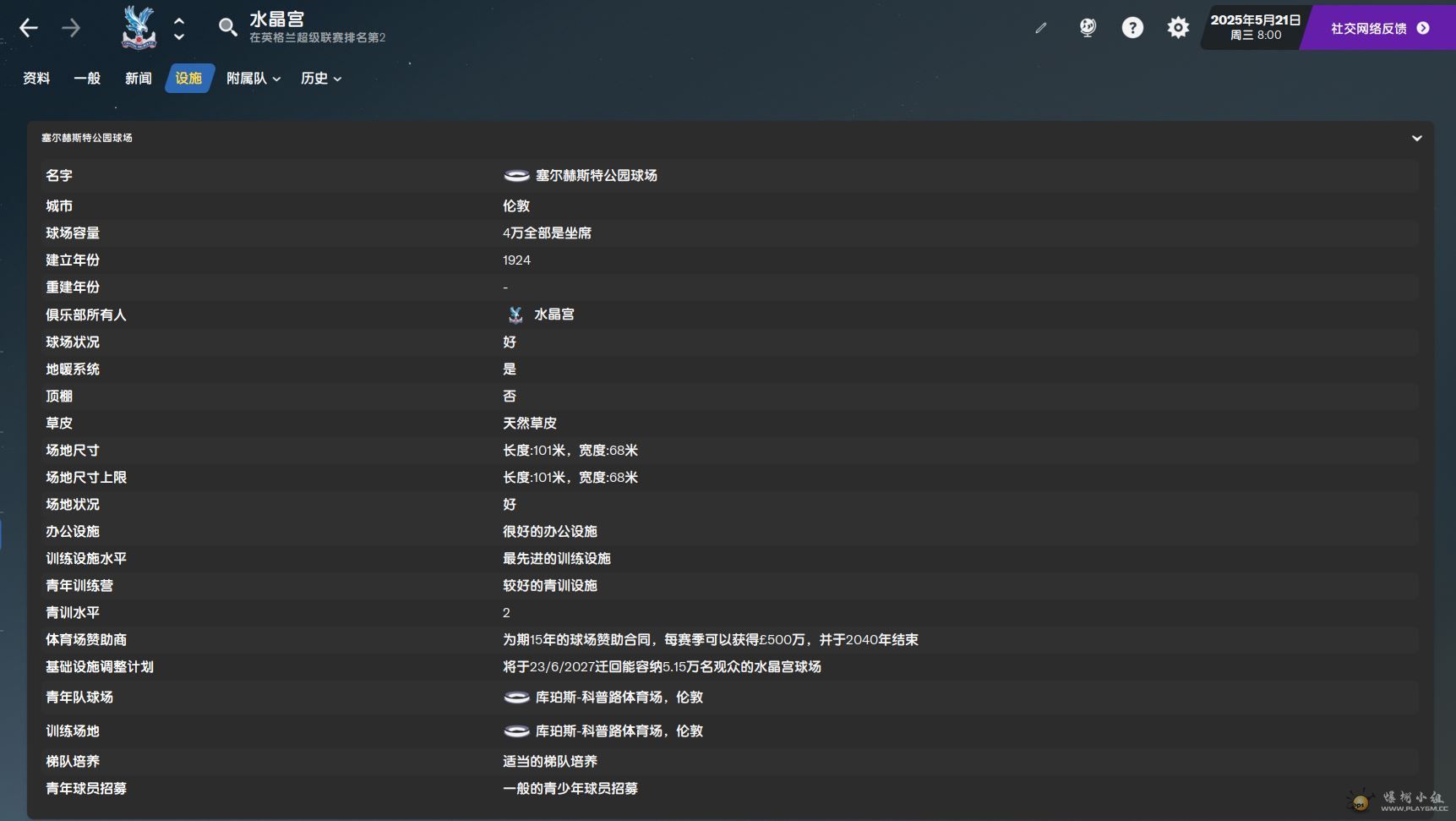Open the world globe icon
Image resolution: width=1456 pixels, height=821 pixels.
coord(1088,28)
